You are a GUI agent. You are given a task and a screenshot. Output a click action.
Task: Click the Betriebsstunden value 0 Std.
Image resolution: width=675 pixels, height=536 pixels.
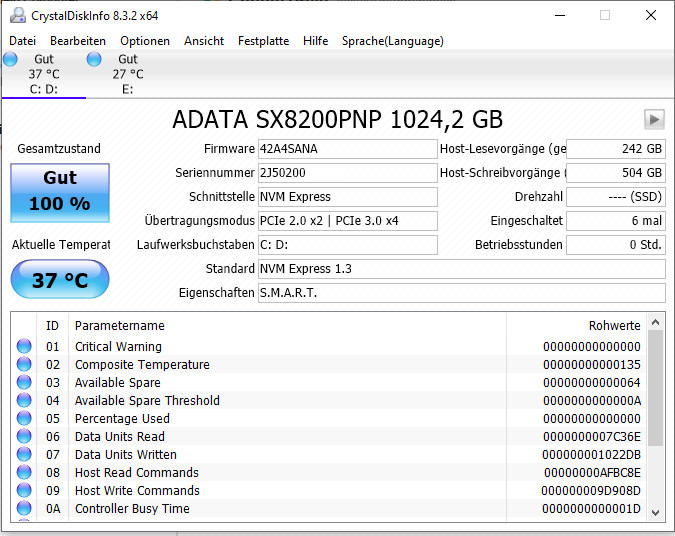tap(616, 245)
